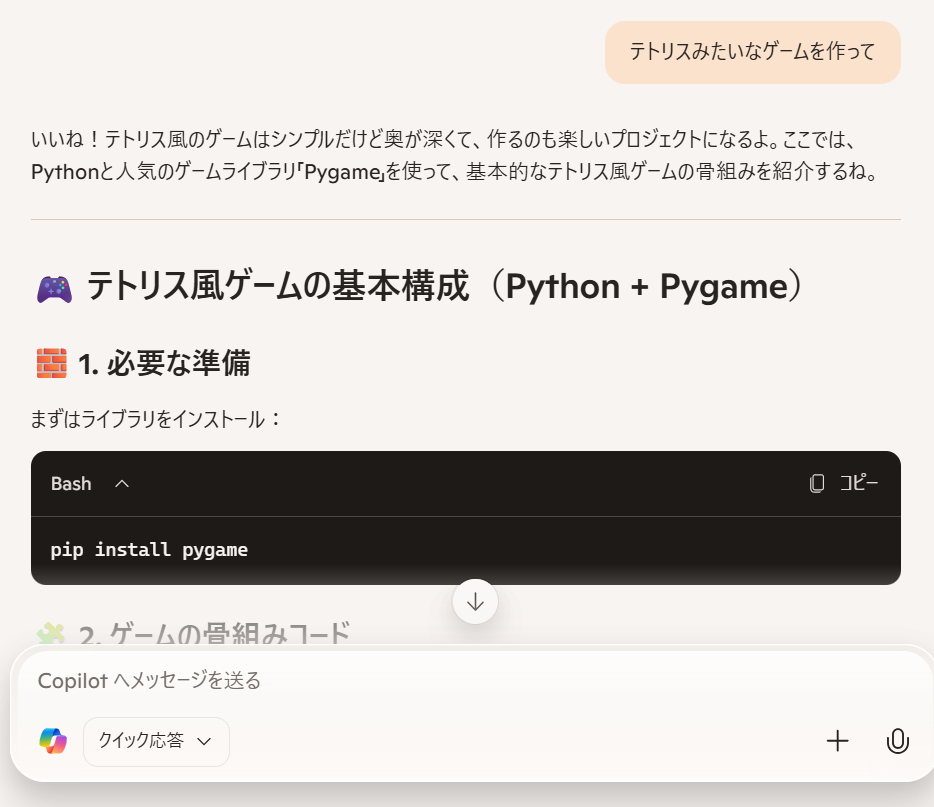Click the 2. ゲームの骨組みコード heading

(x=214, y=635)
